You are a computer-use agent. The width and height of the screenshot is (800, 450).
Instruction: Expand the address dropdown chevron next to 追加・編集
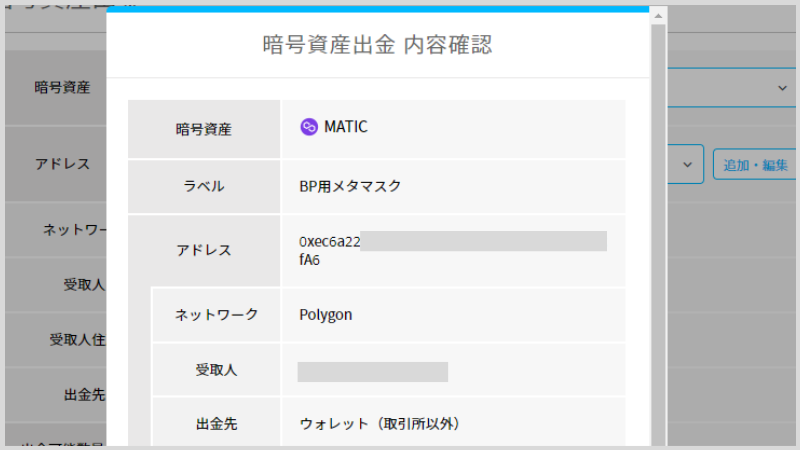coord(687,165)
